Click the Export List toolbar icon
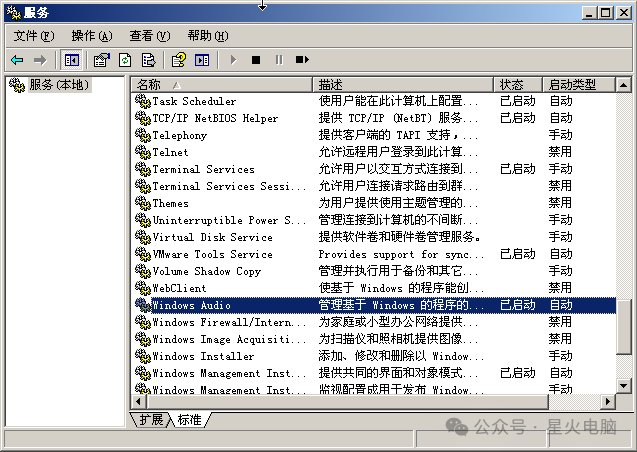The height and width of the screenshot is (452, 637). click(149, 60)
